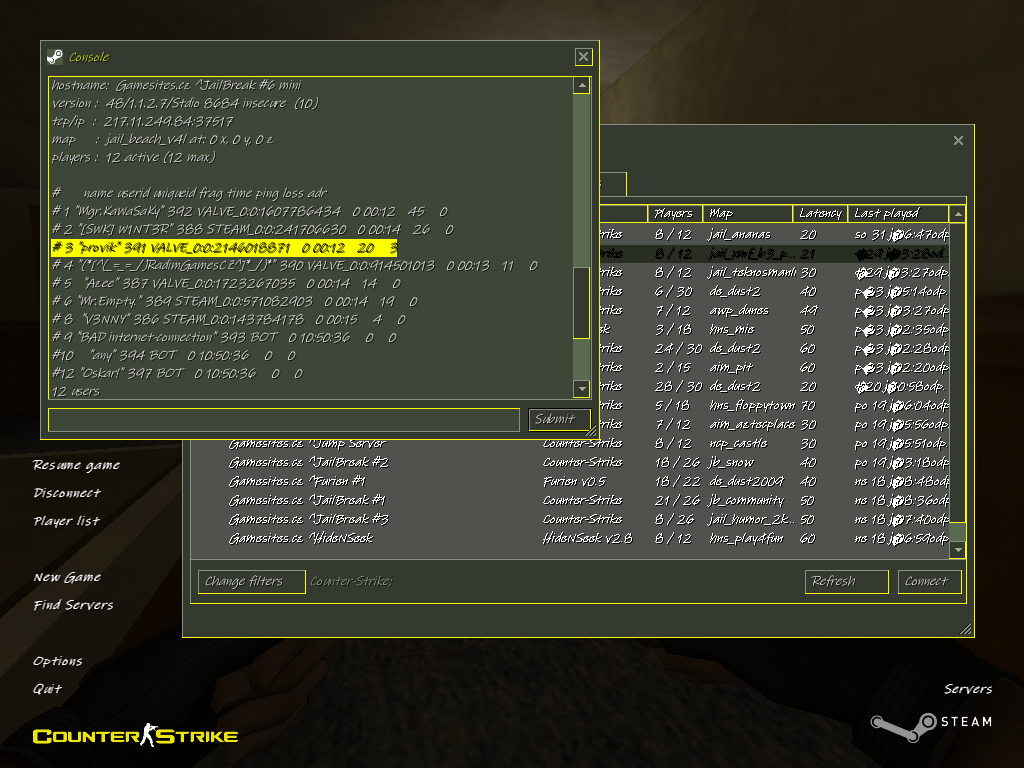Viewport: 1024px width, 768px height.
Task: Select the Gamesites.cz JailBreak #2 server row
Action: click(x=569, y=462)
